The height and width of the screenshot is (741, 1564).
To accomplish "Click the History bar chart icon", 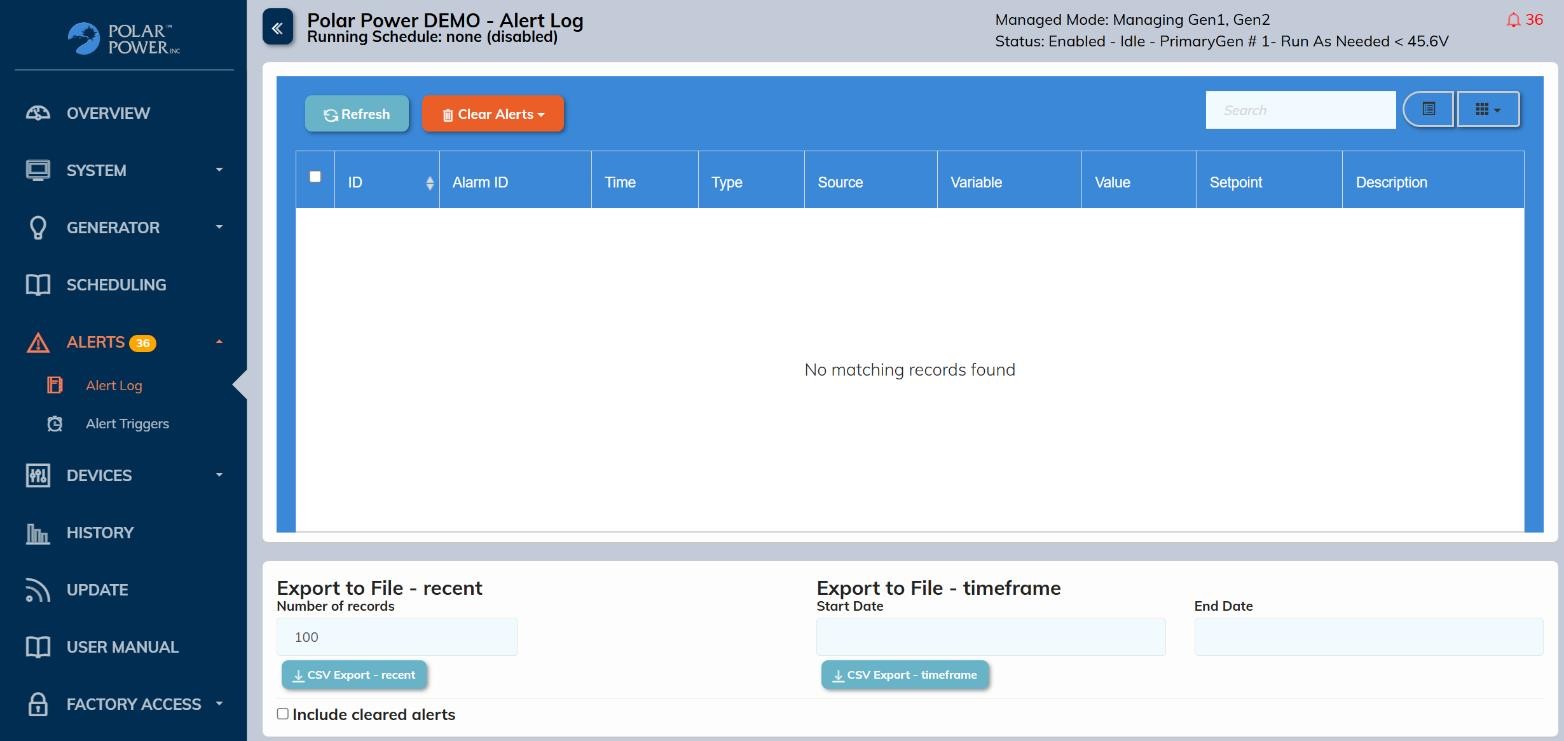I will pos(38,533).
